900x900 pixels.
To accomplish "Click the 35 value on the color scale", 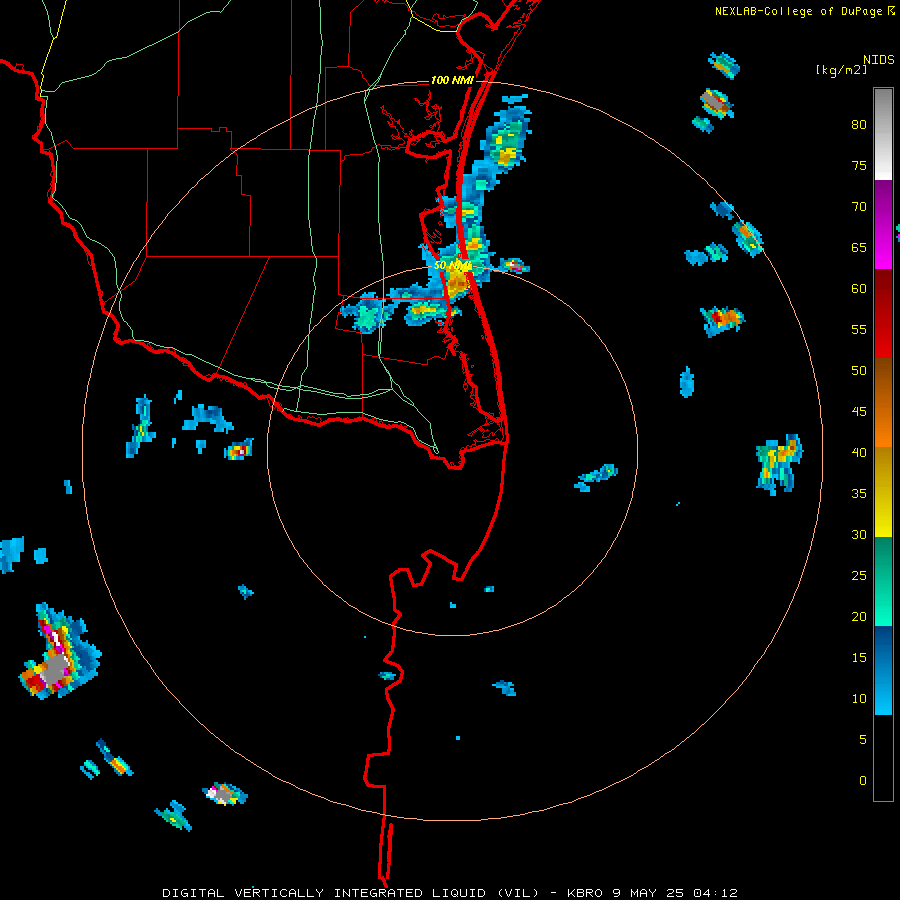I will (x=859, y=494).
